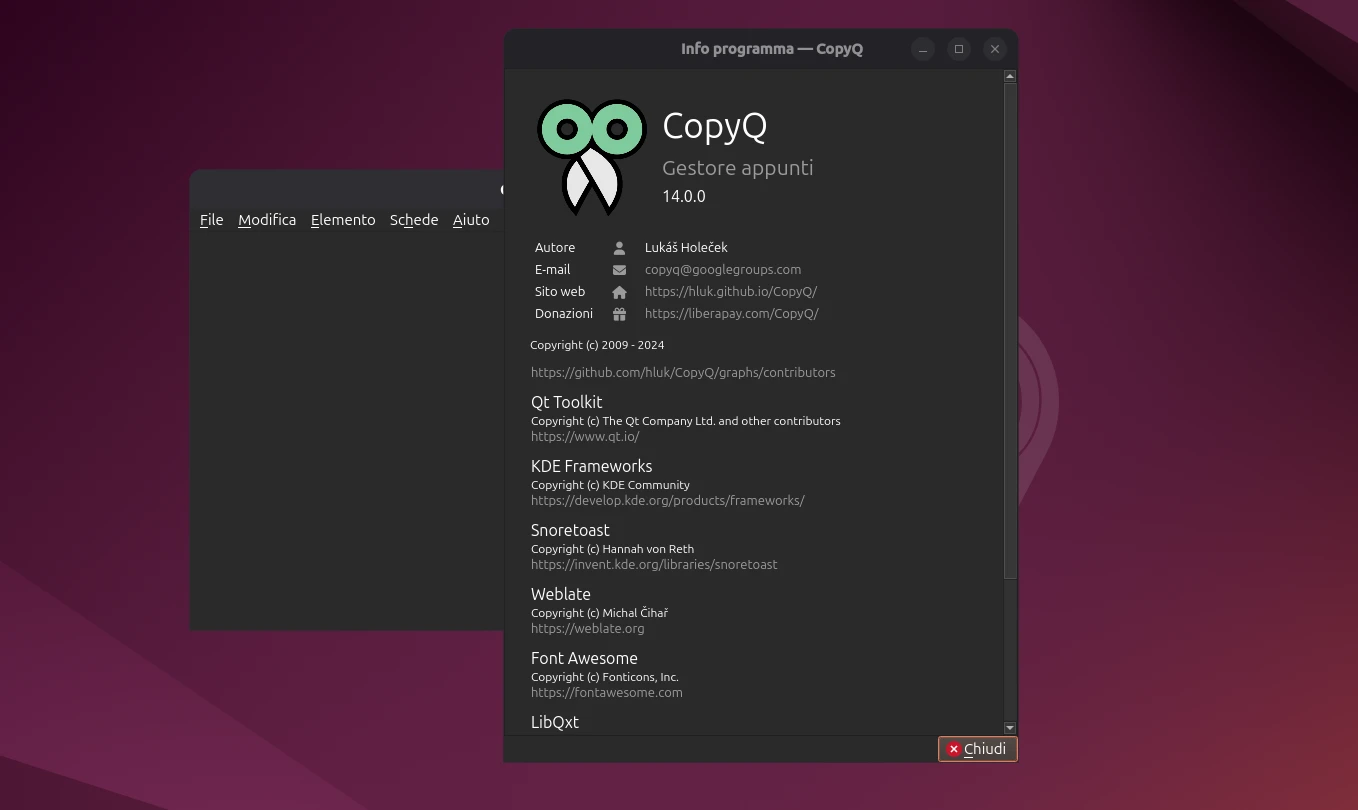Screen dimensions: 1358x810
Task: Click the house icon beside Sito web
Action: (619, 291)
